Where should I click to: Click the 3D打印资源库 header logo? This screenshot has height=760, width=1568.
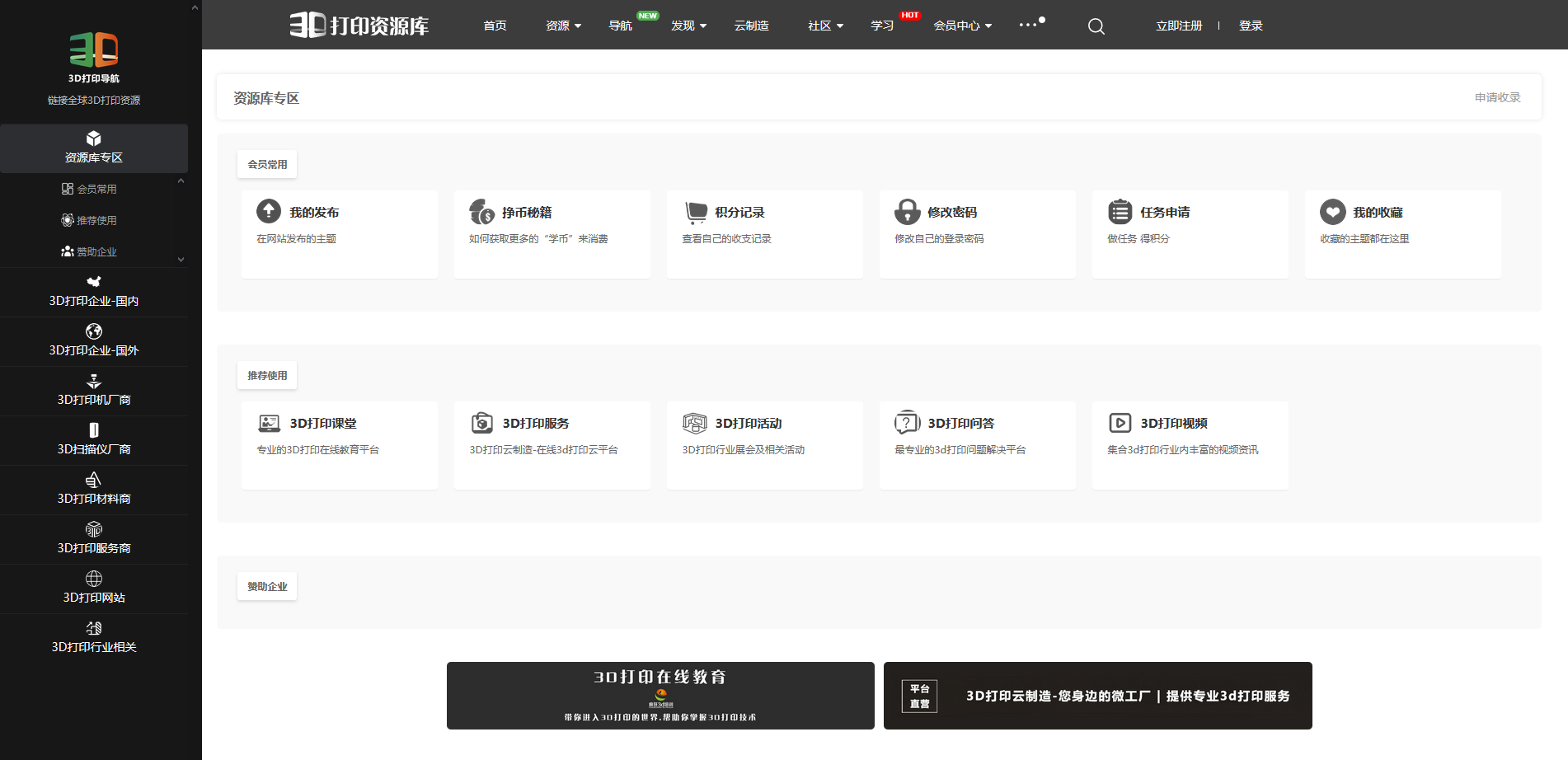point(359,26)
